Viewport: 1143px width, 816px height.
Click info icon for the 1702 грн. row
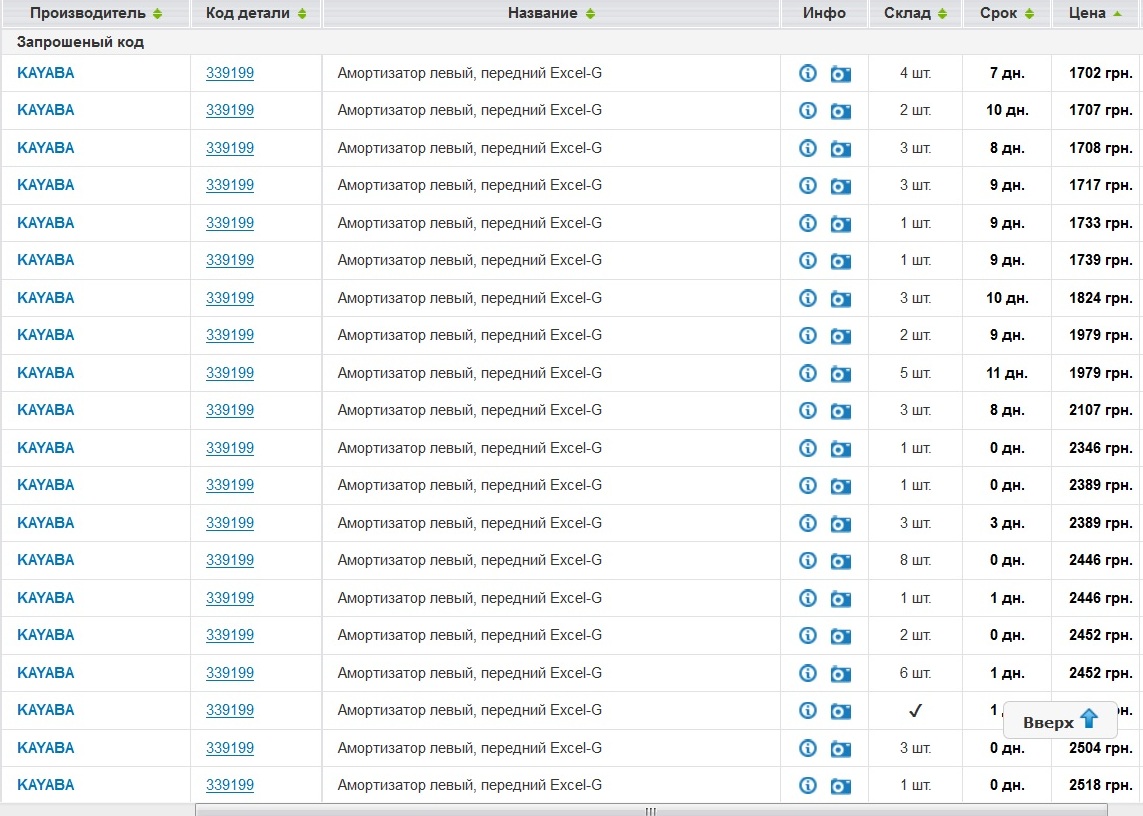808,73
